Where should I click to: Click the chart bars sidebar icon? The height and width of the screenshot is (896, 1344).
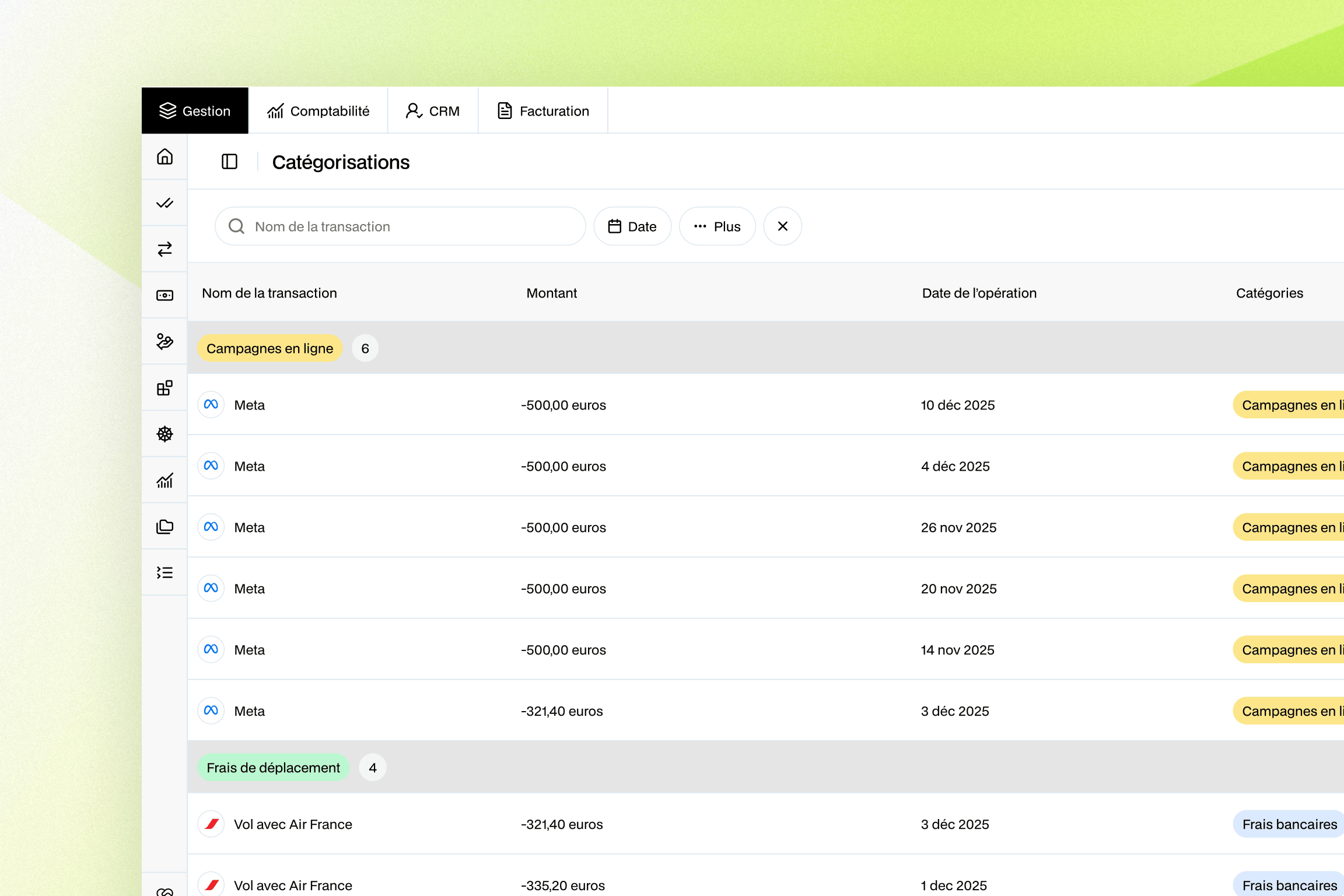[x=164, y=480]
